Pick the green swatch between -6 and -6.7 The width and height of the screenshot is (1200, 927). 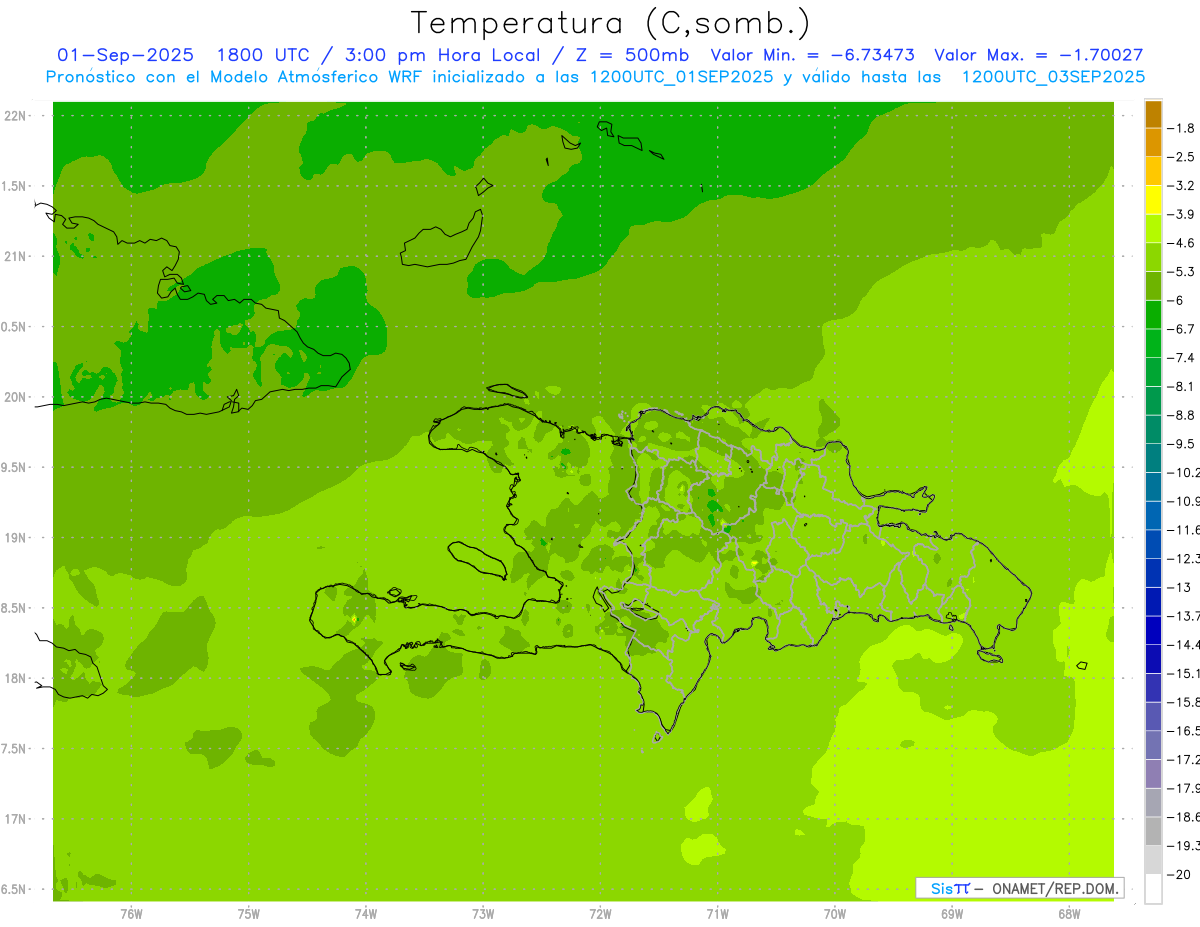click(x=1153, y=315)
